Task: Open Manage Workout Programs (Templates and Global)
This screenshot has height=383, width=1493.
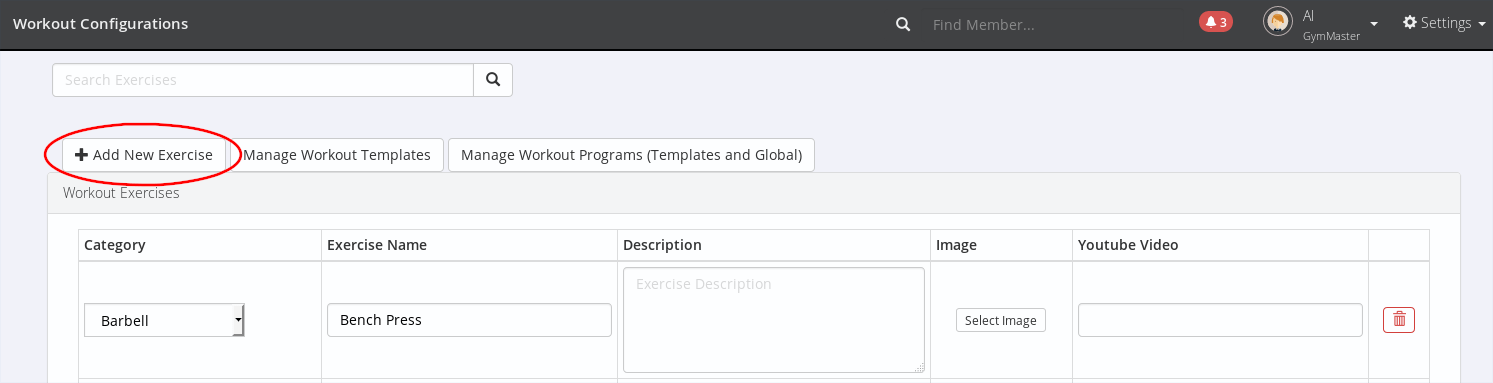Action: click(x=631, y=155)
